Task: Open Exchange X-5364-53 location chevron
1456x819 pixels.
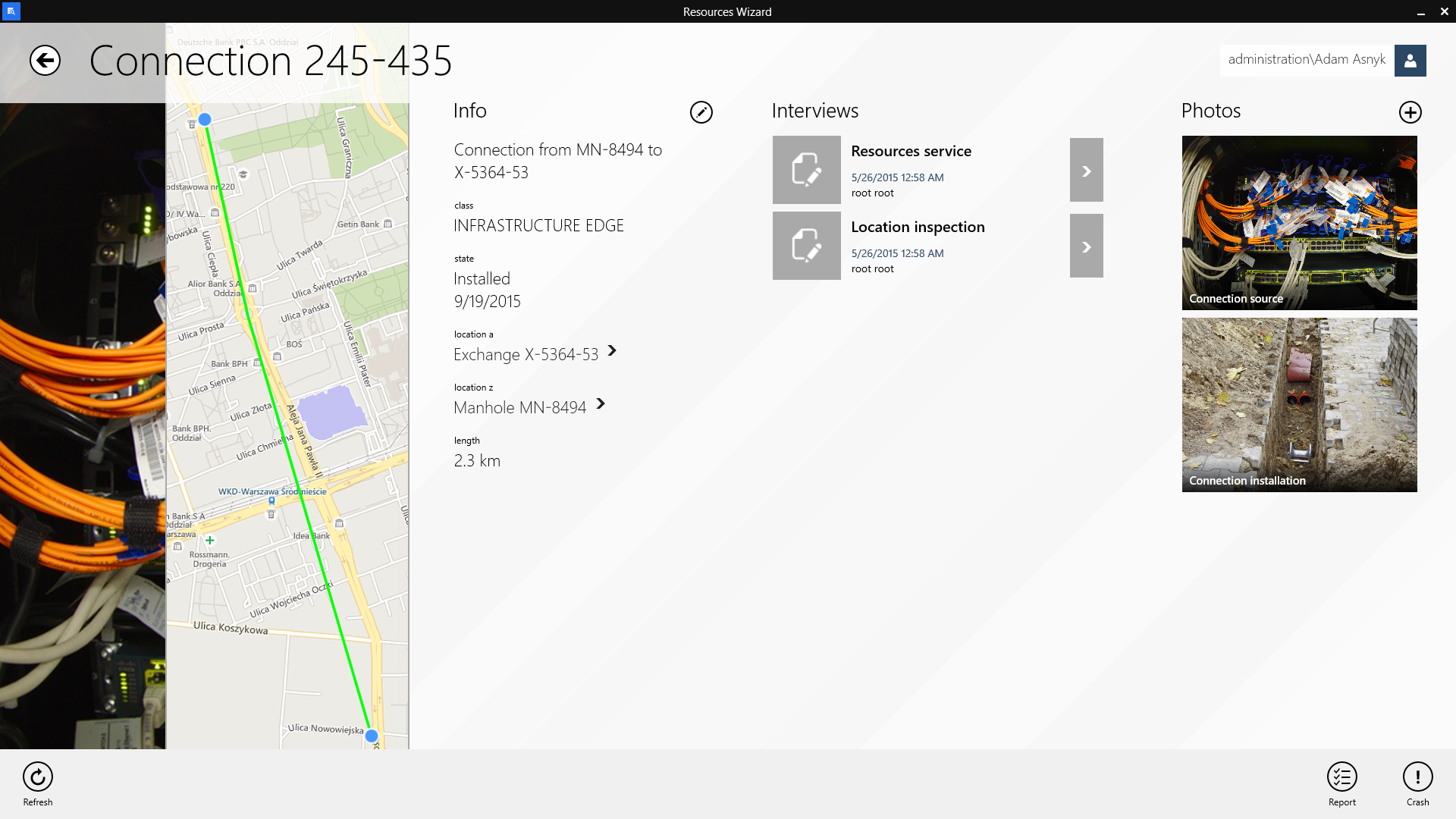Action: tap(612, 351)
